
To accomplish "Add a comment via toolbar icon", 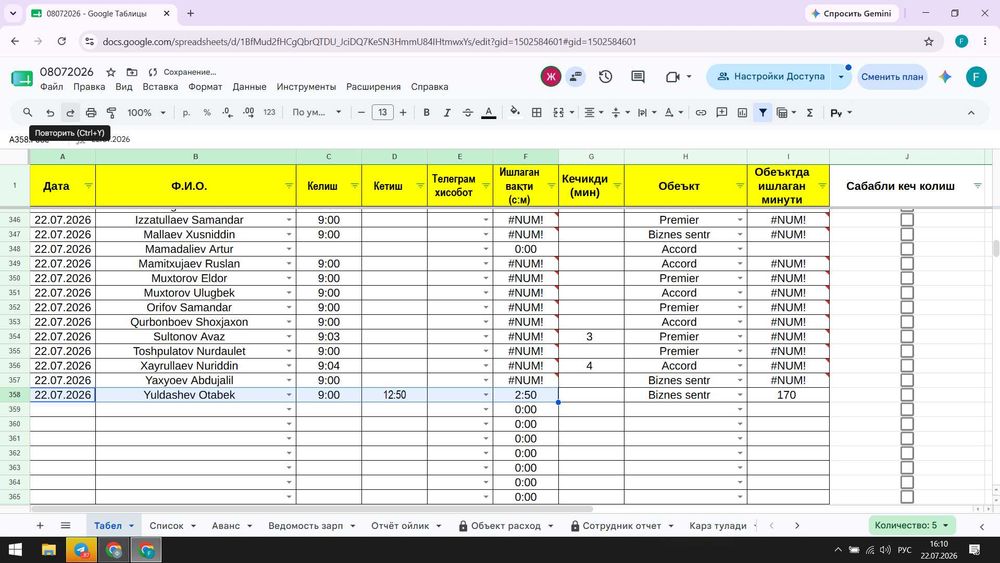I will 721,112.
